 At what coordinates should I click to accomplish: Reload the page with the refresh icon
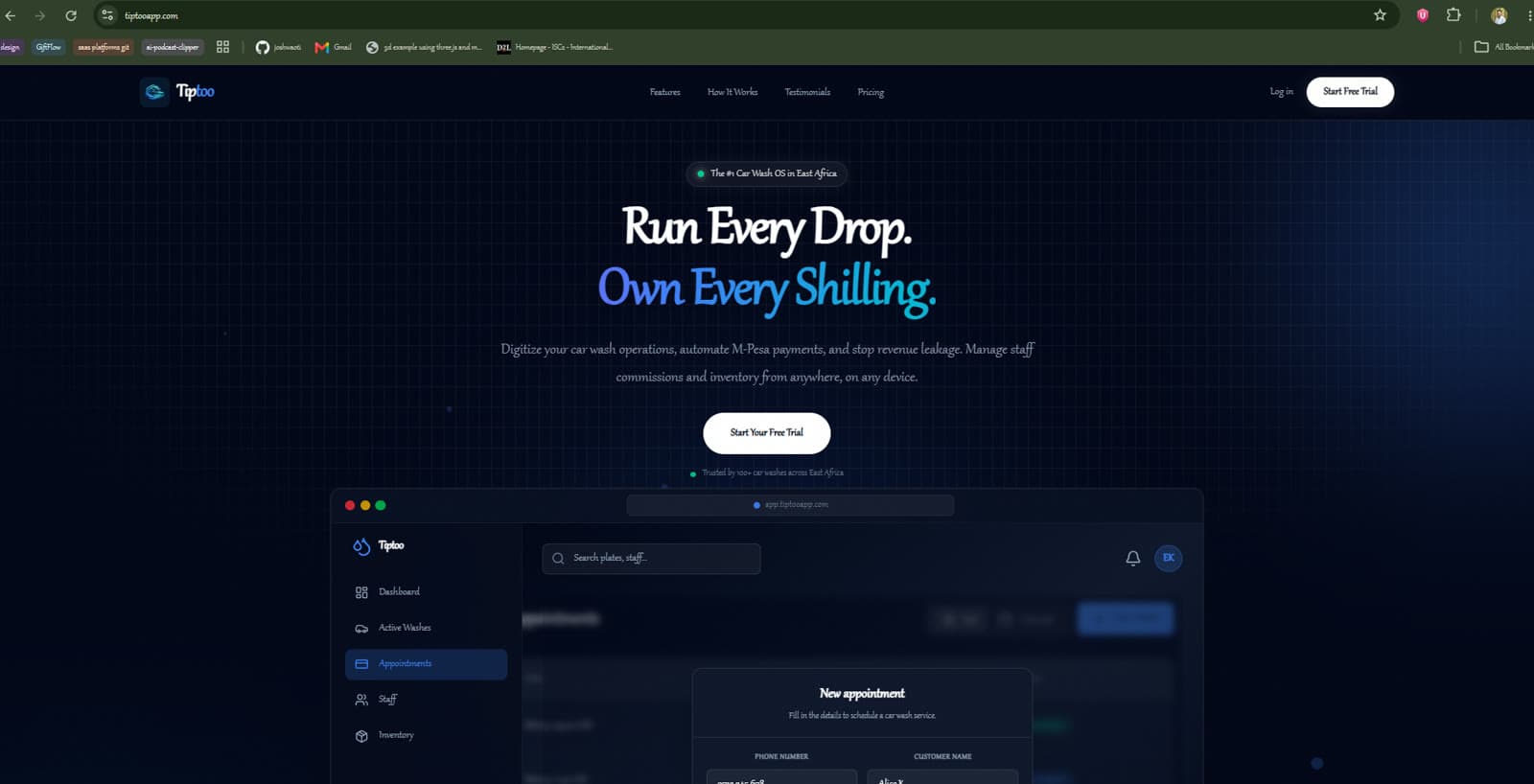71,15
